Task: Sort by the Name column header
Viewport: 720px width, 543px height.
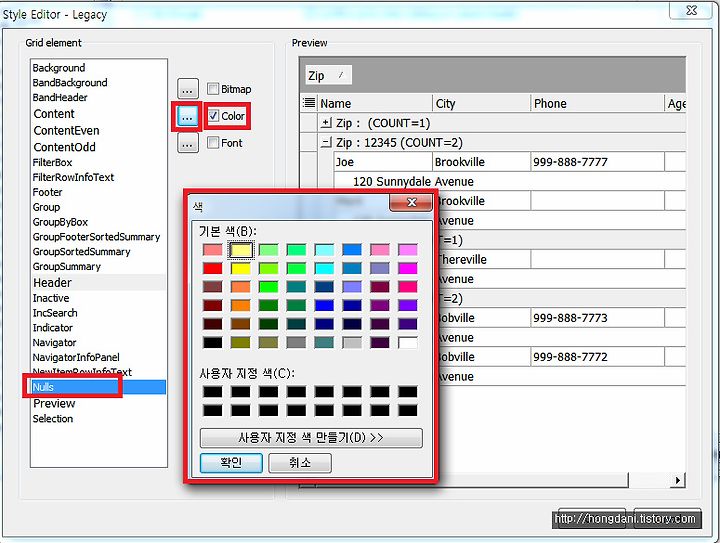Action: point(375,103)
